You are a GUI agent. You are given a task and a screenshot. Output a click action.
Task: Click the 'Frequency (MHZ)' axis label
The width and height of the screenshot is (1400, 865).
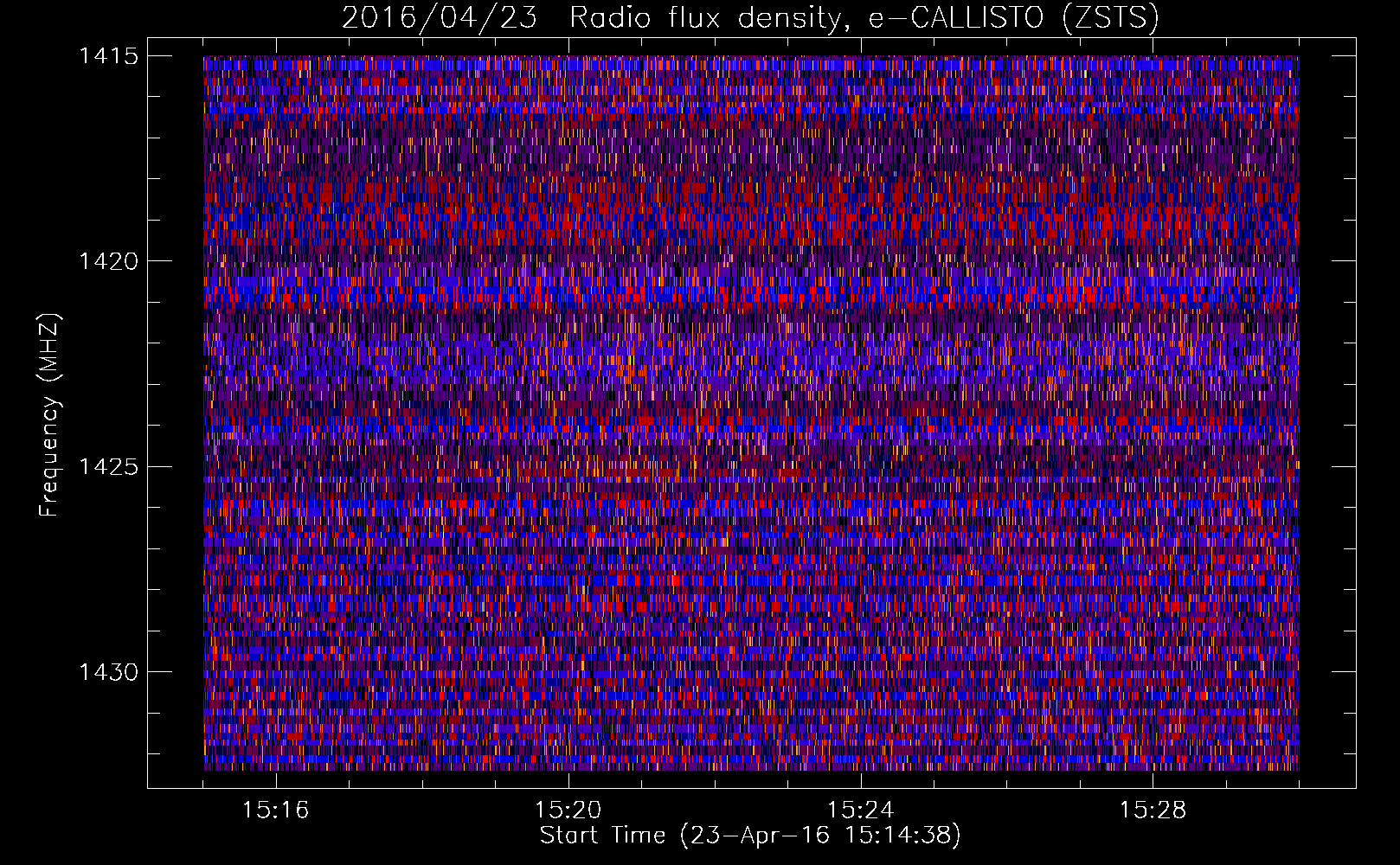point(49,415)
